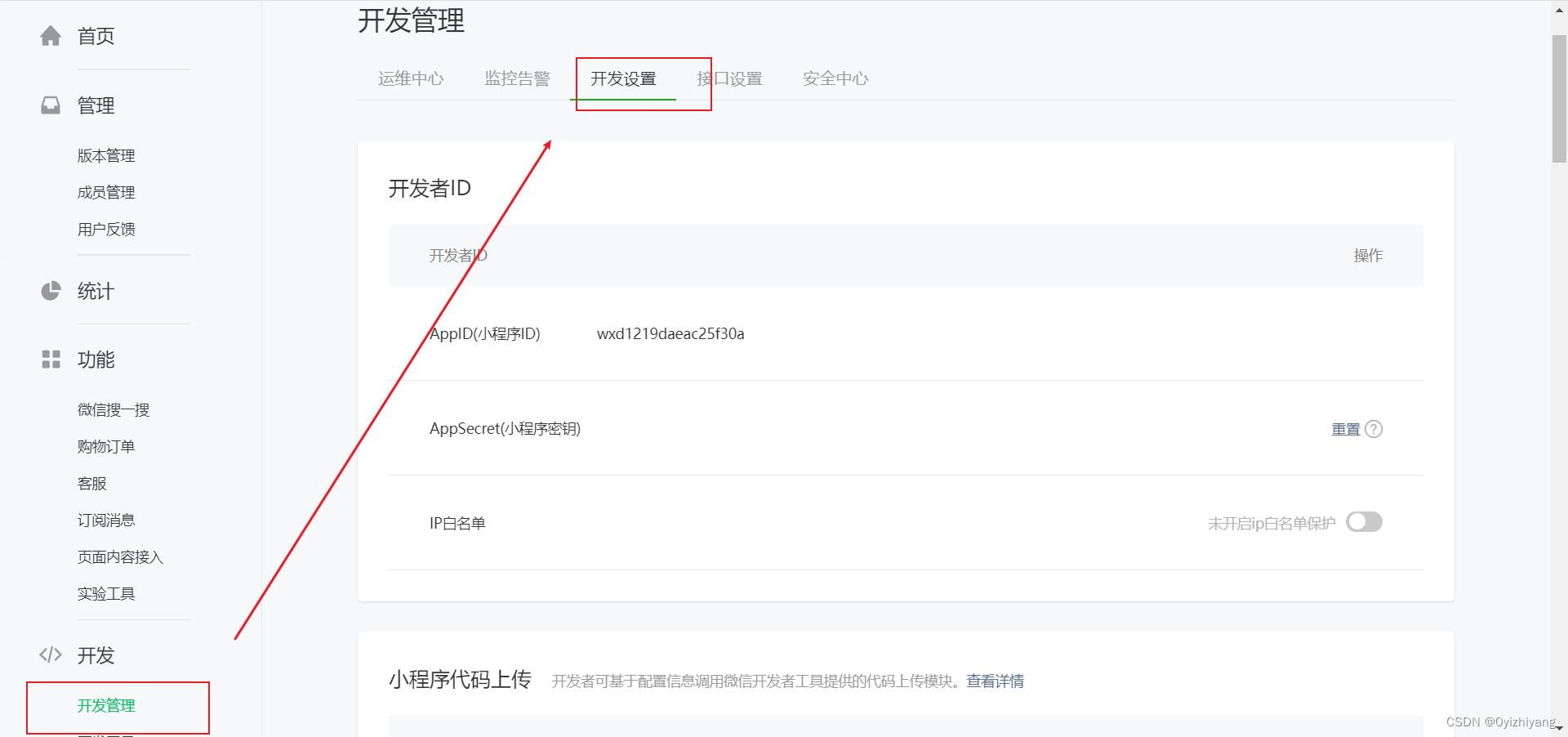1568x737 pixels.
Task: Toggle the IP白名单 protection switch
Action: pyautogui.click(x=1364, y=522)
